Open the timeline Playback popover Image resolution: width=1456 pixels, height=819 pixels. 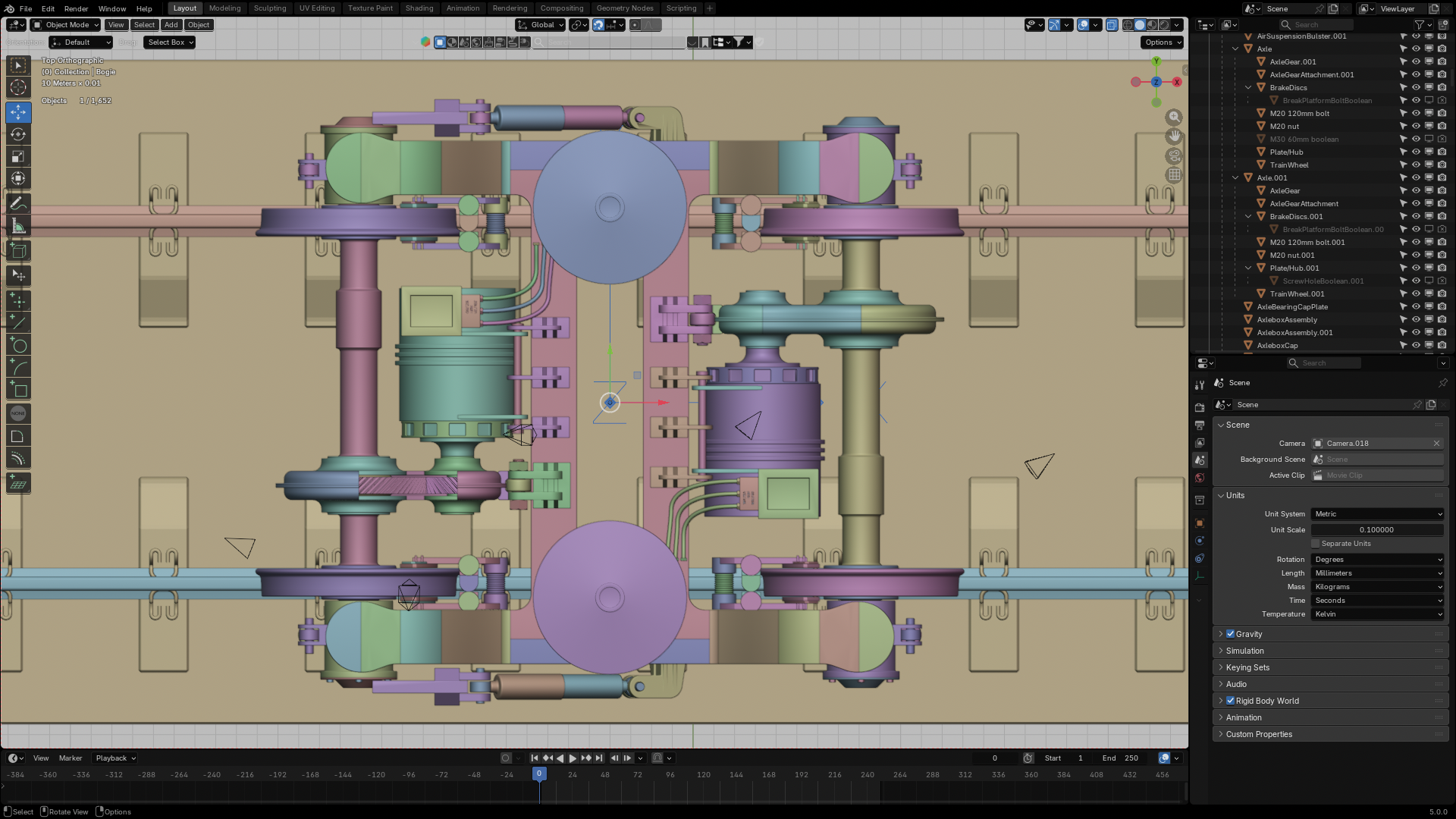[115, 758]
